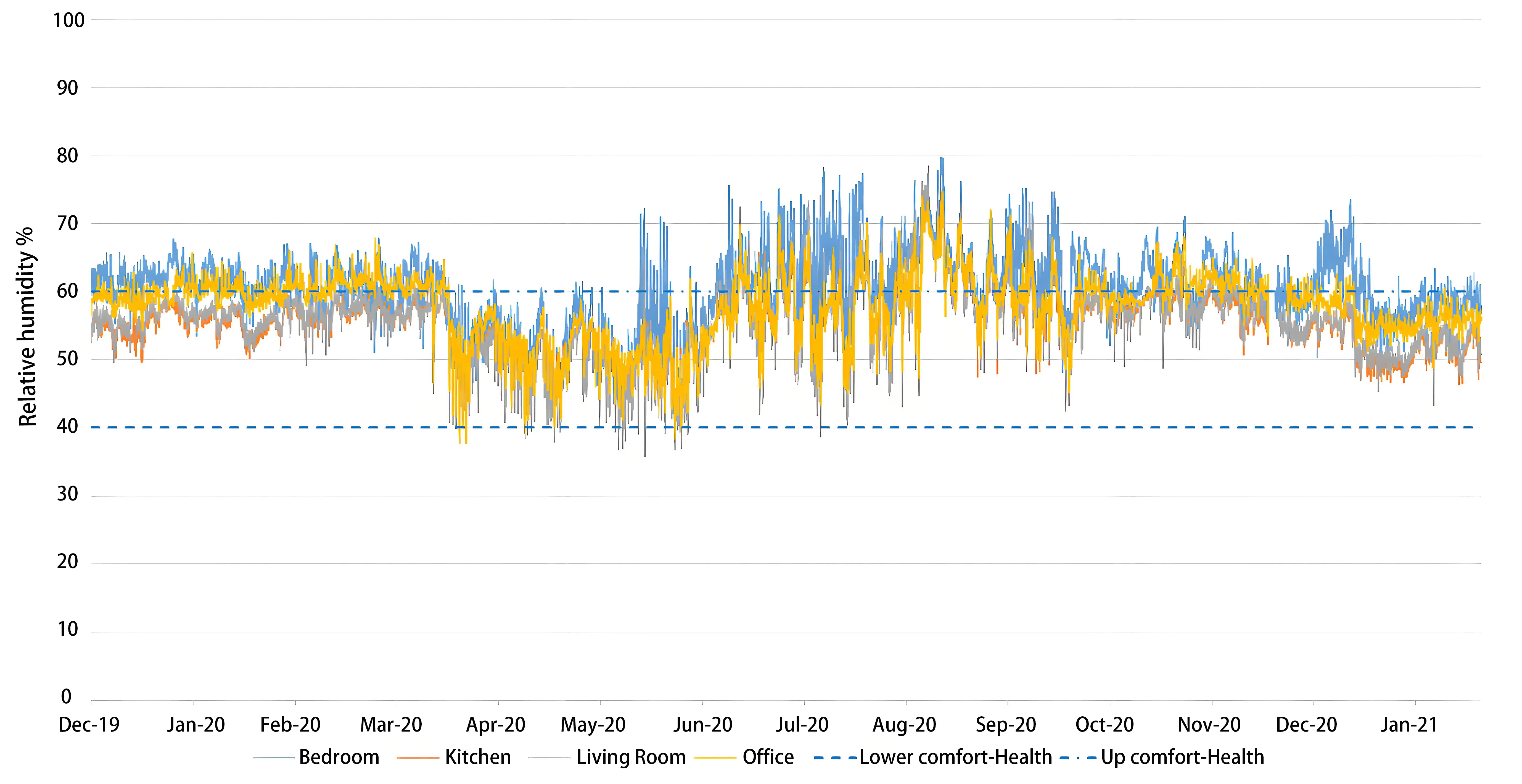Click the Bedroom legend label
The height and width of the screenshot is (784, 1522).
click(x=339, y=757)
